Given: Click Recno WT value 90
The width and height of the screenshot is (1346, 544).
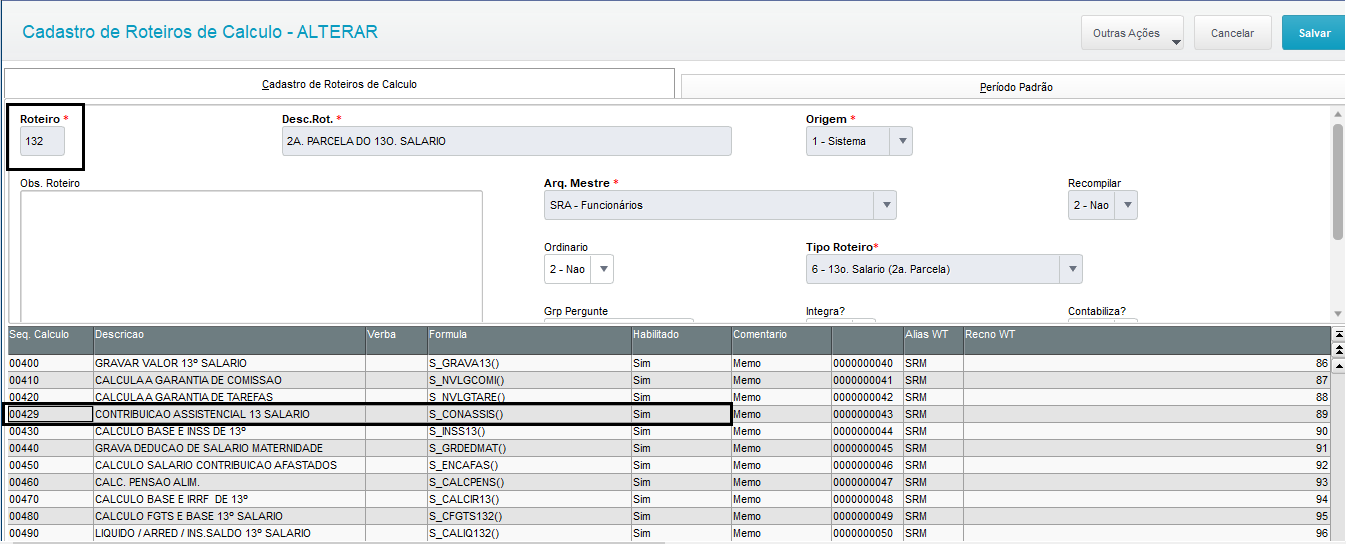Looking at the screenshot, I should 1147,431.
